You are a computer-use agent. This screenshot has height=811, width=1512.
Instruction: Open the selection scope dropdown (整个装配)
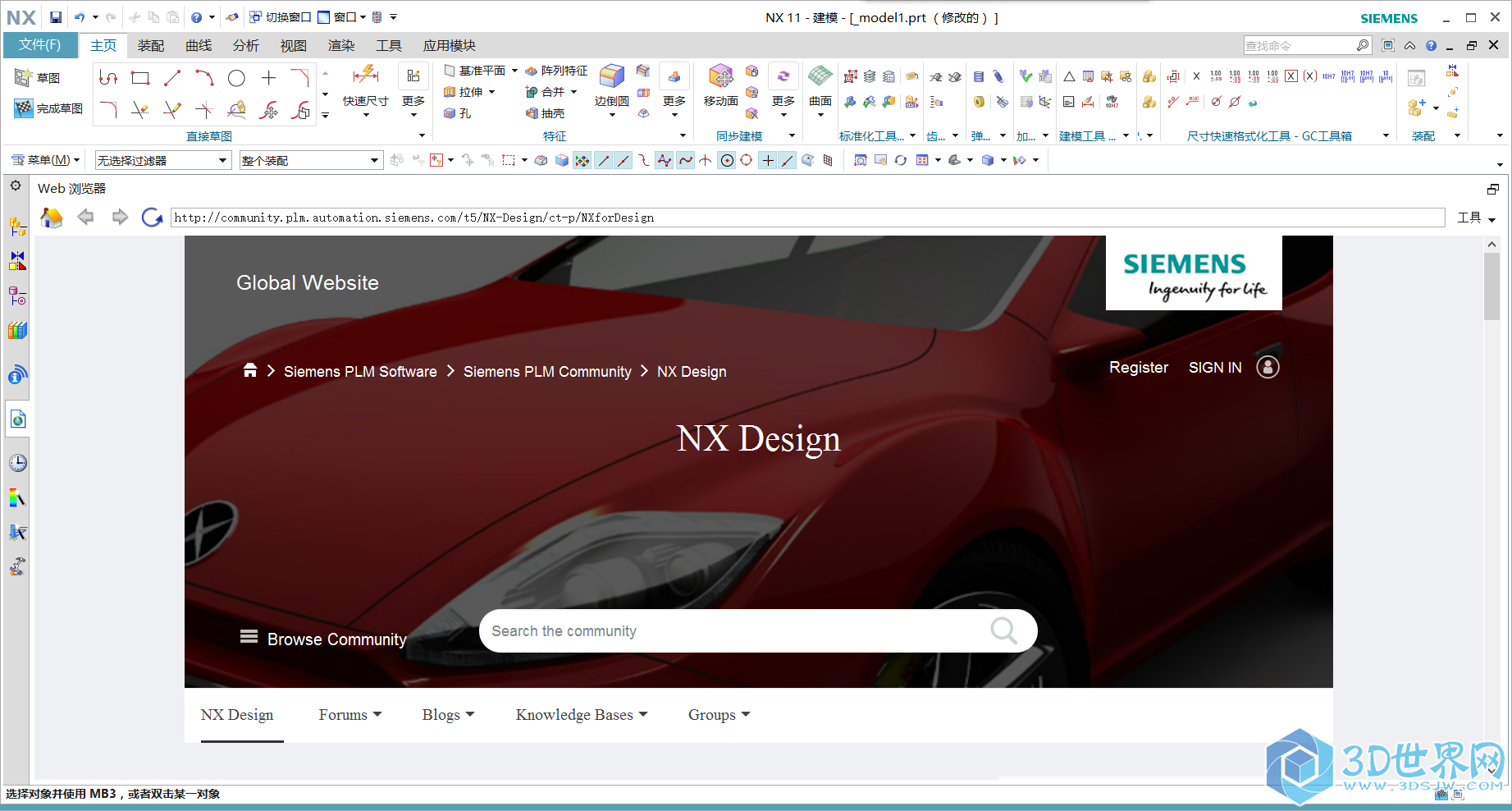(311, 160)
